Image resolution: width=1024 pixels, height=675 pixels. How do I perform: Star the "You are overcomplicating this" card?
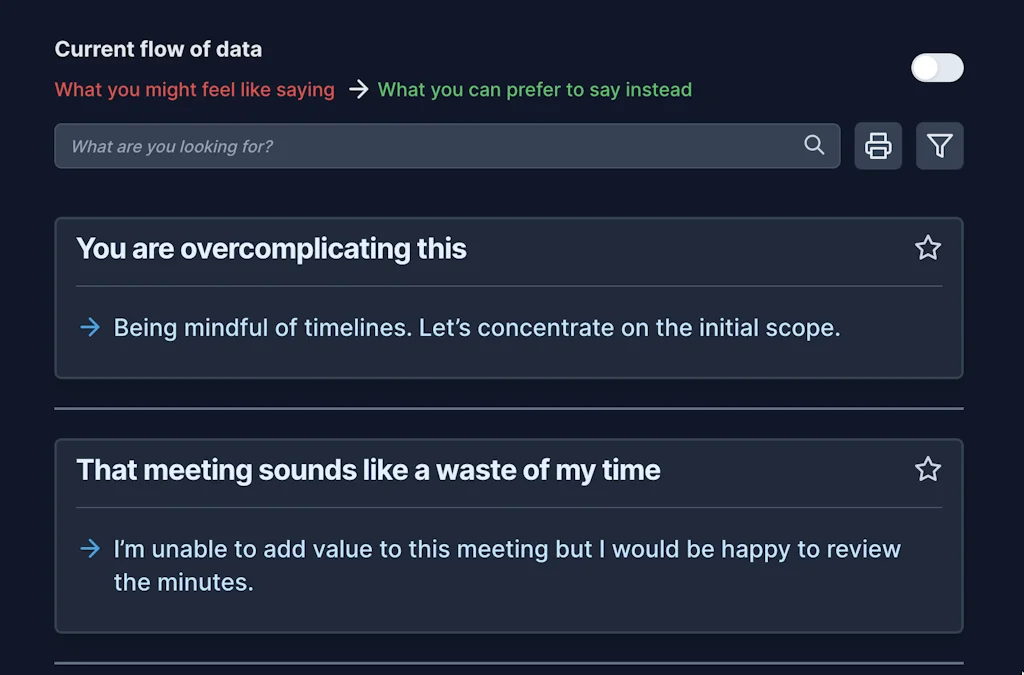(x=928, y=248)
